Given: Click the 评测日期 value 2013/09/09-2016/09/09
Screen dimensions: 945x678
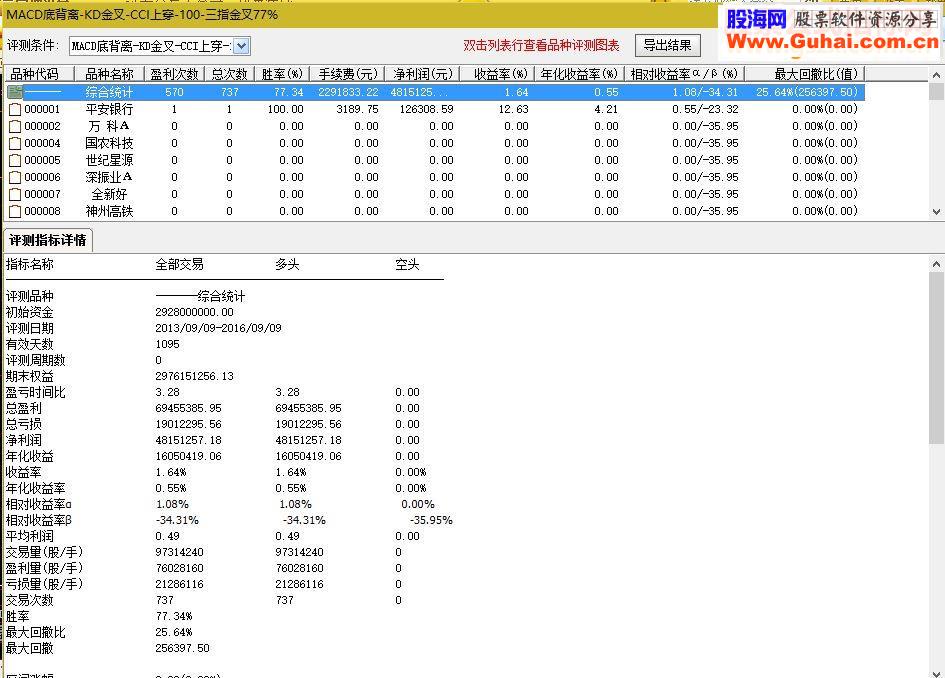Looking at the screenshot, I should click(x=218, y=328).
